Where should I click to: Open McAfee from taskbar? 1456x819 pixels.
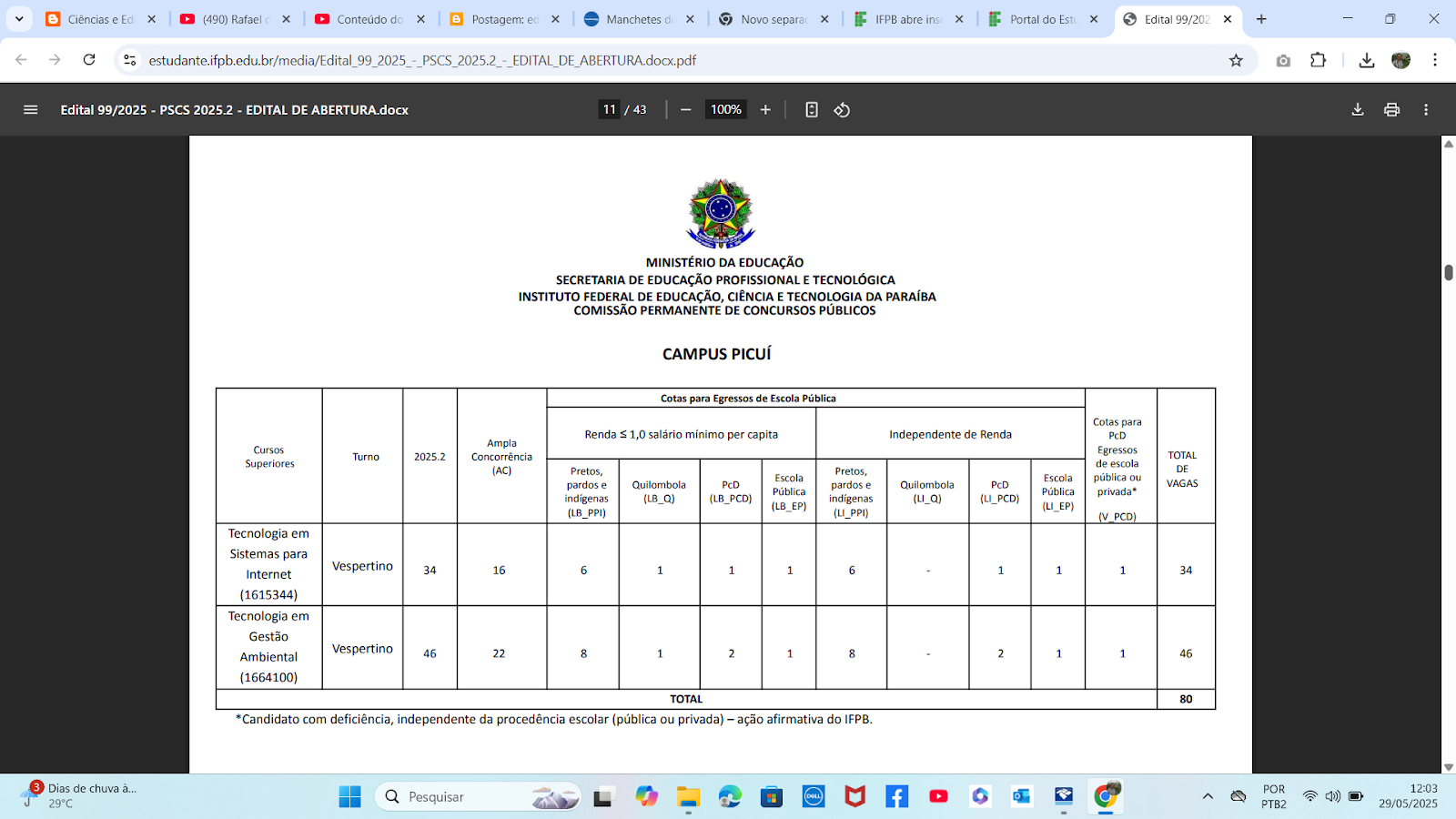[855, 797]
